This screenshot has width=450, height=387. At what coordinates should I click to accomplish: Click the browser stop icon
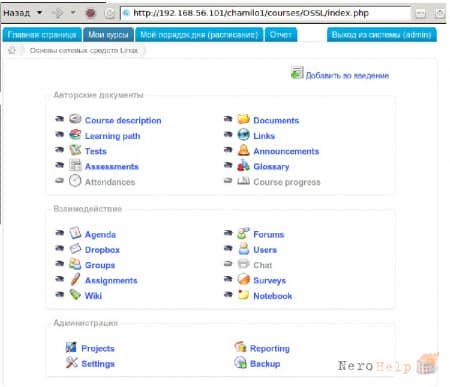pos(91,13)
